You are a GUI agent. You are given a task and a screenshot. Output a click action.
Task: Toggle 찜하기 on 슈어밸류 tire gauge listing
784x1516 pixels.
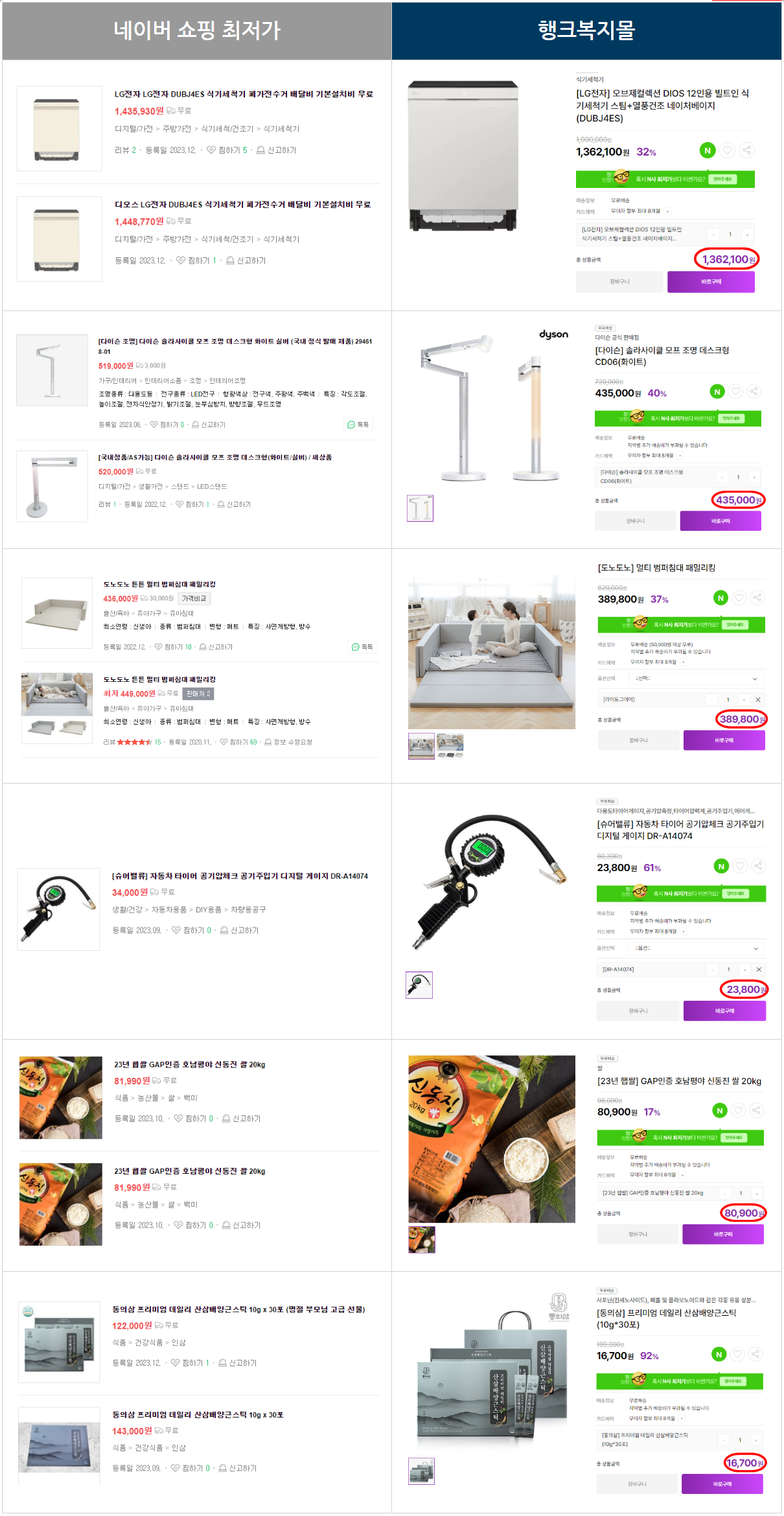click(x=176, y=930)
